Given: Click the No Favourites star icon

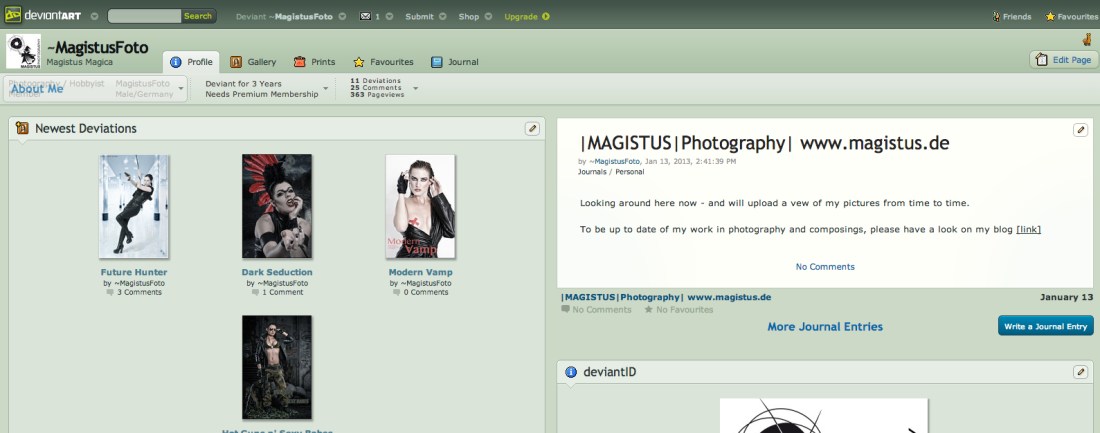Looking at the screenshot, I should point(649,309).
